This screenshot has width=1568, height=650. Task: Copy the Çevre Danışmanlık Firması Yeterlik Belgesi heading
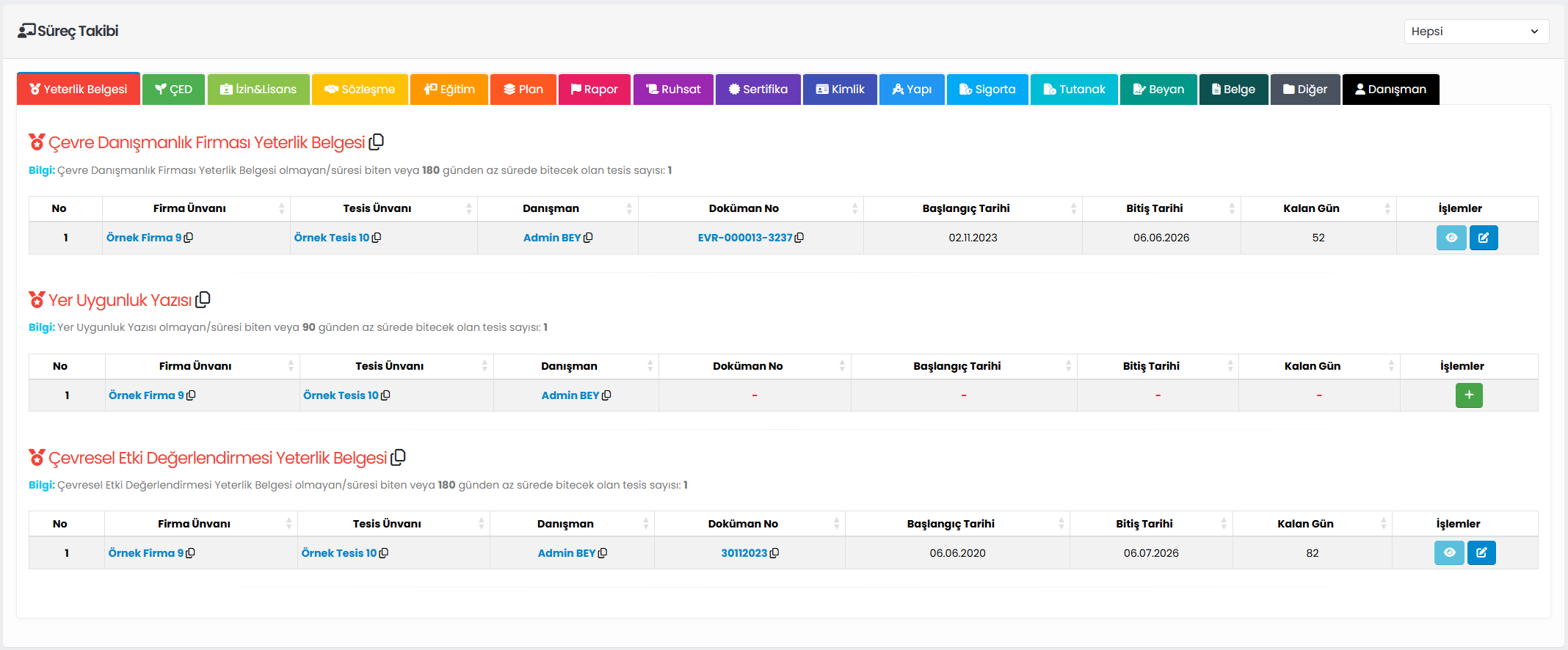click(377, 142)
